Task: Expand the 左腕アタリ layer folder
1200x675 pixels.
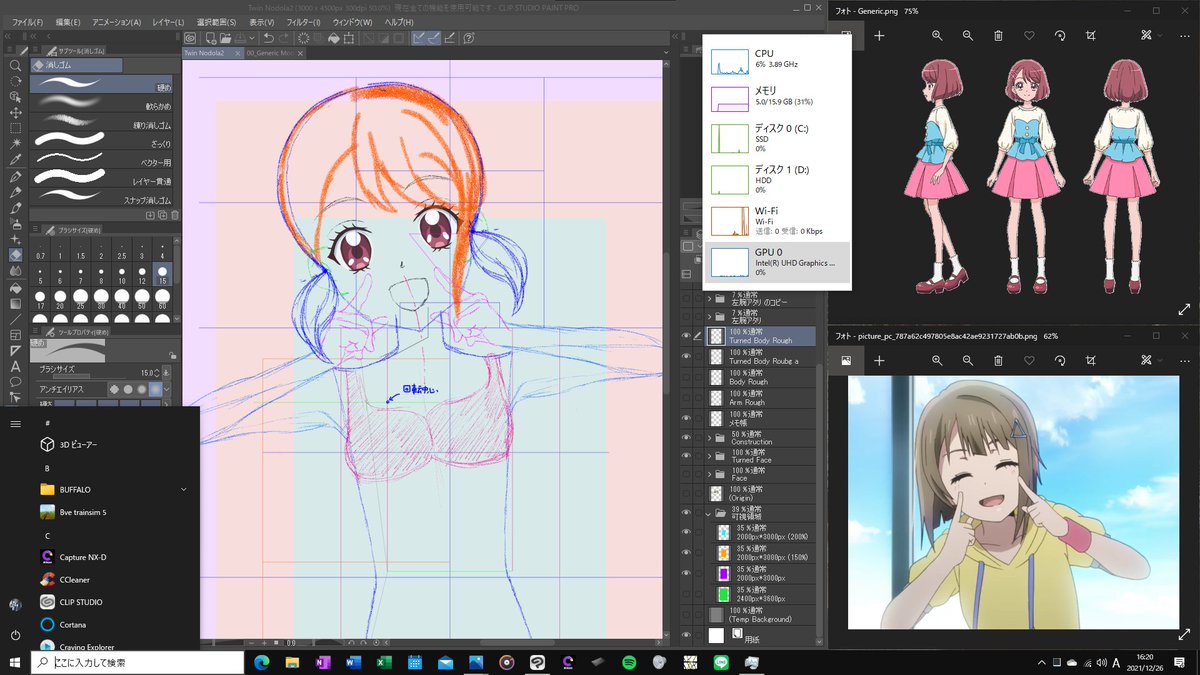Action: [711, 317]
